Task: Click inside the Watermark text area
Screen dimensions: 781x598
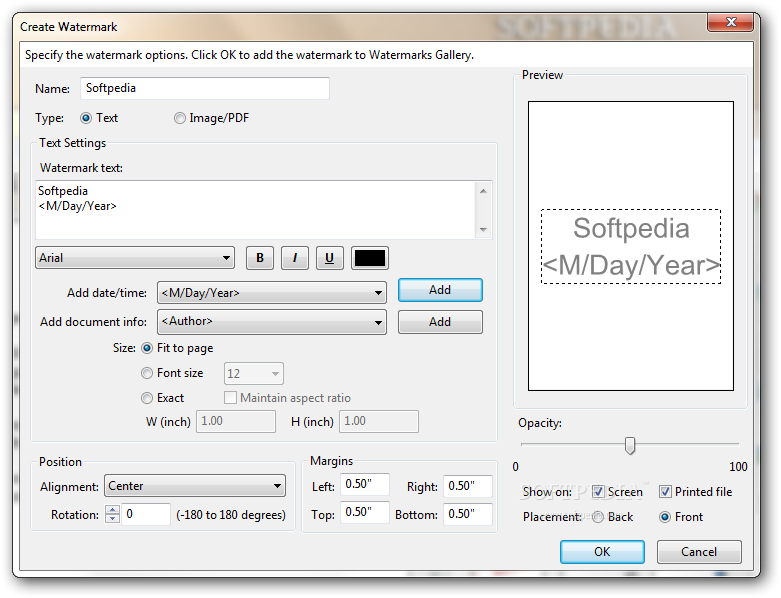Action: tap(256, 210)
